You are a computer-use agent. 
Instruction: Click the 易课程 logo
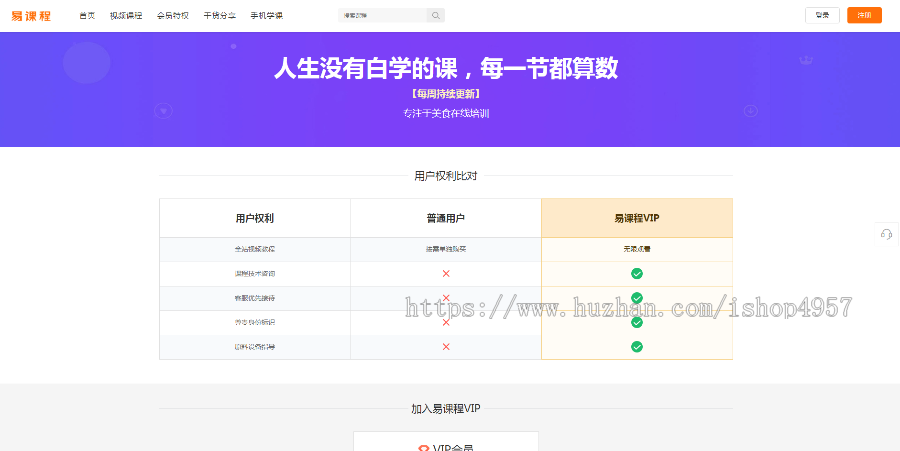31,16
